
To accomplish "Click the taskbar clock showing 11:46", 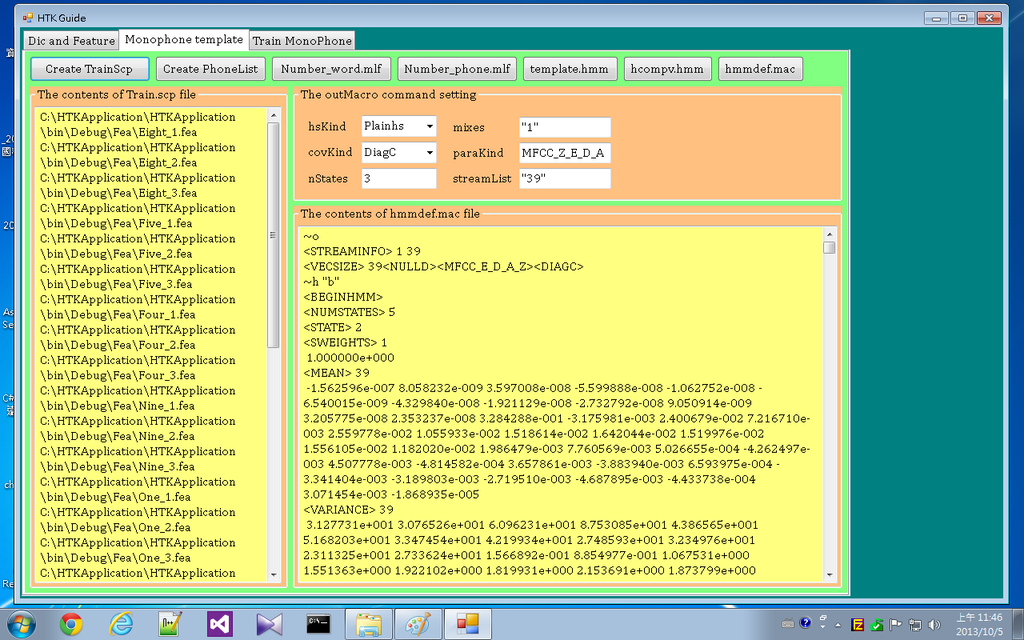I will [980, 624].
